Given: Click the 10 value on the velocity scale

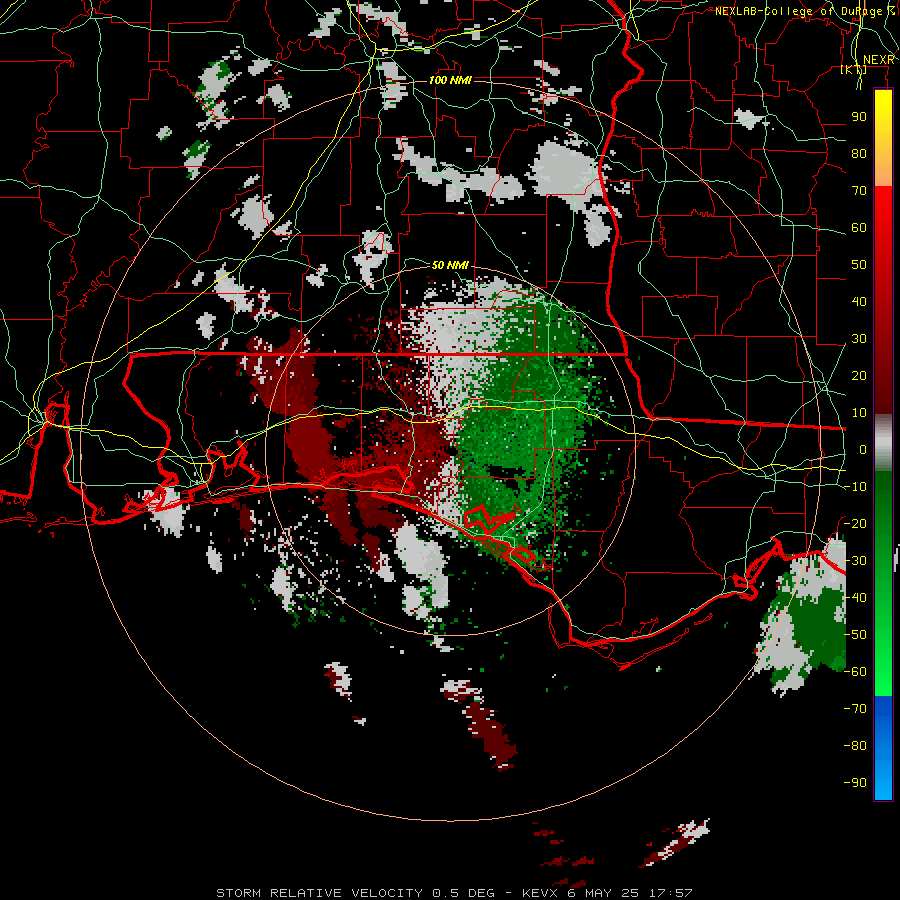Looking at the screenshot, I should tap(859, 413).
